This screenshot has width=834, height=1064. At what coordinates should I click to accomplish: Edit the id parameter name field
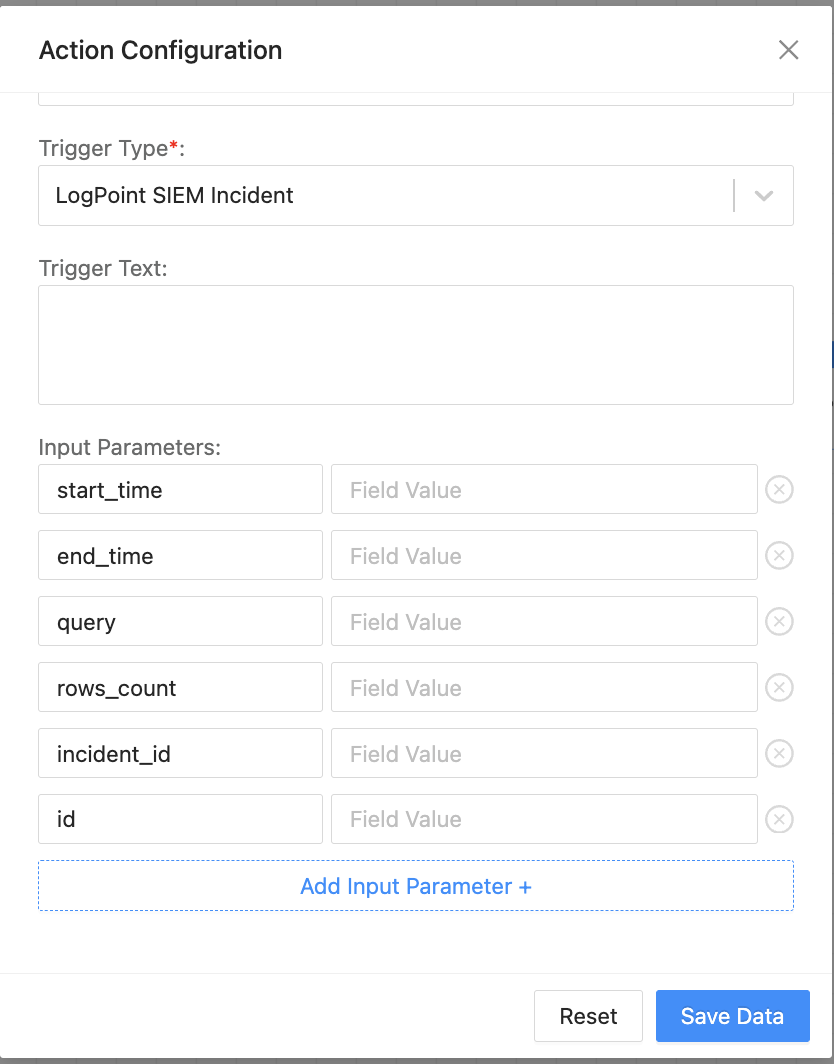coord(180,820)
